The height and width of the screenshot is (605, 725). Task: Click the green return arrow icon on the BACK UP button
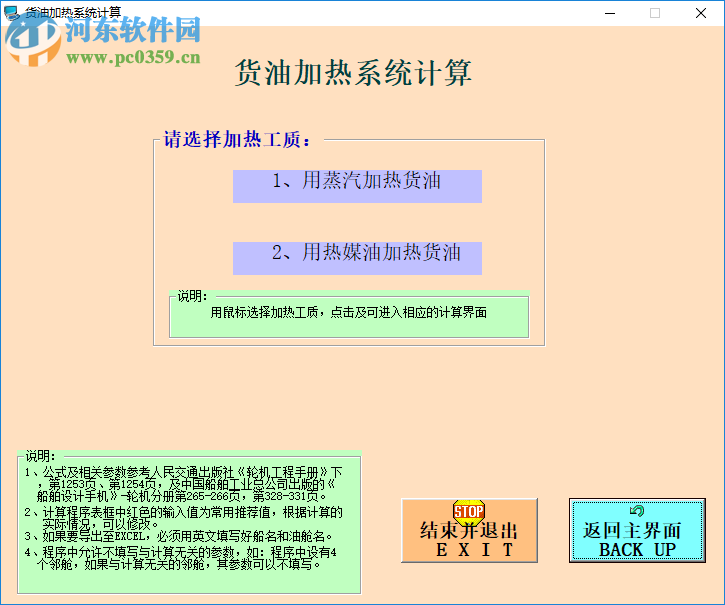[637, 510]
